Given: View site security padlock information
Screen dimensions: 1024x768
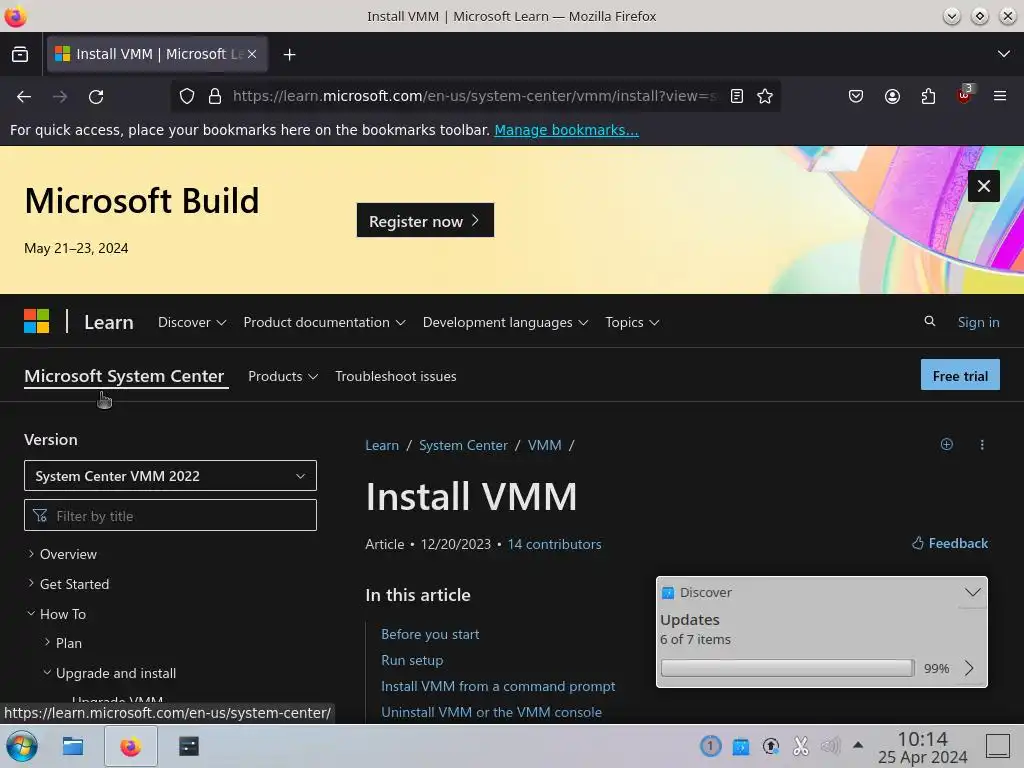Looking at the screenshot, I should pos(215,97).
